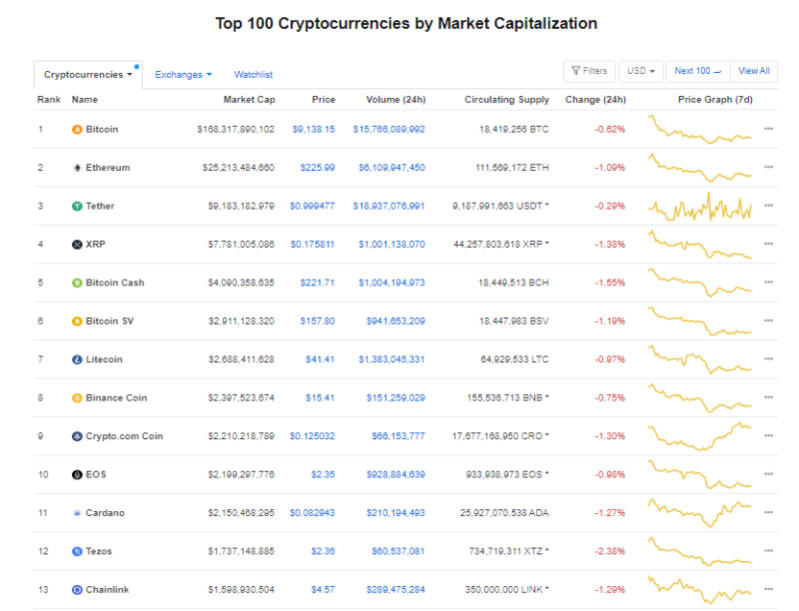Click the Tether logo icon
Screen dimensions: 799x611
tap(77, 206)
